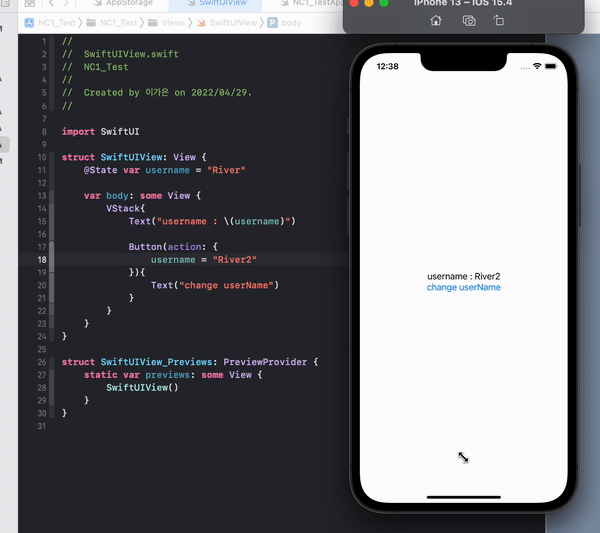Click the Xcode project icon in breadcrumb

[x=29, y=23]
